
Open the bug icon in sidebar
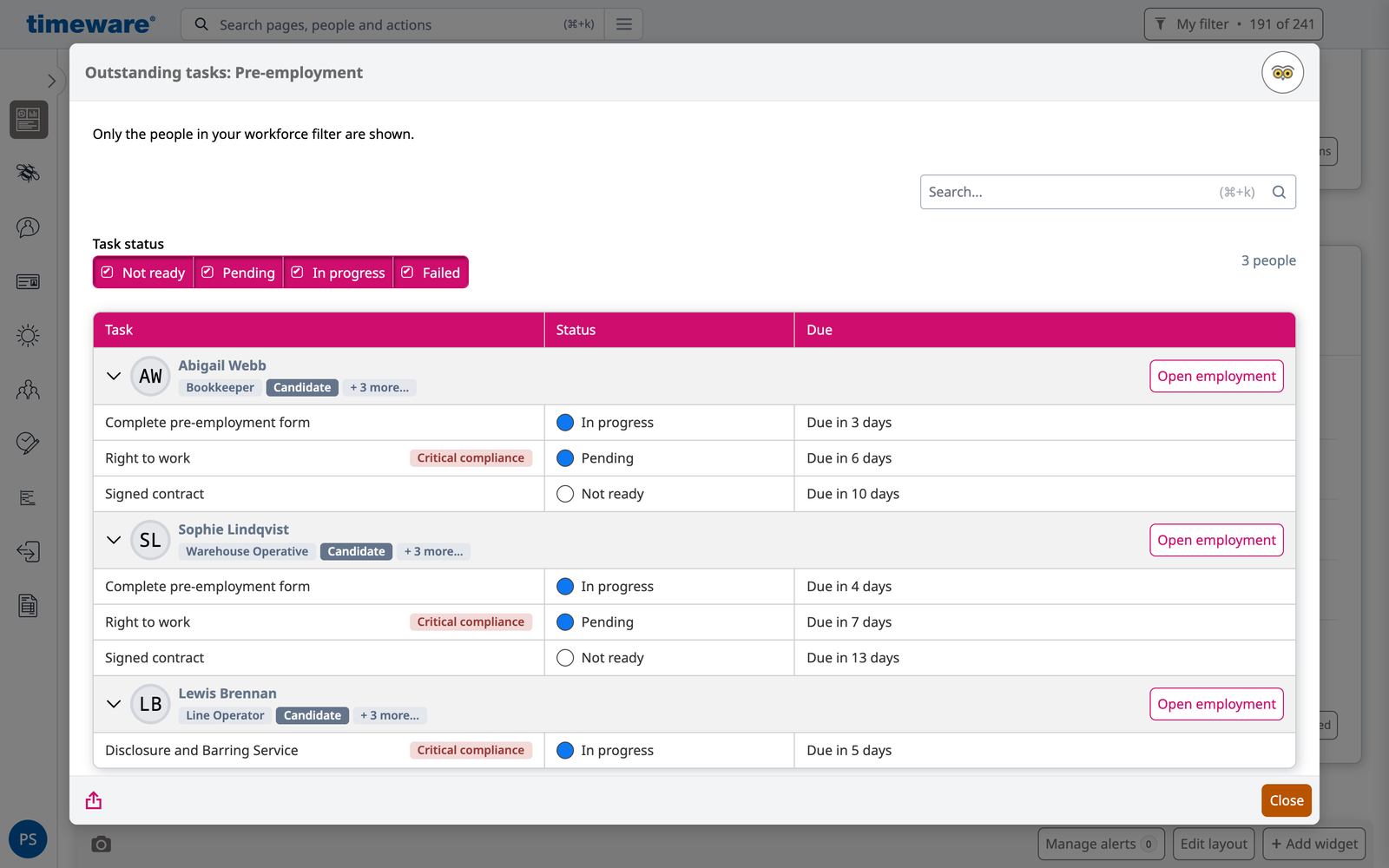click(x=29, y=173)
